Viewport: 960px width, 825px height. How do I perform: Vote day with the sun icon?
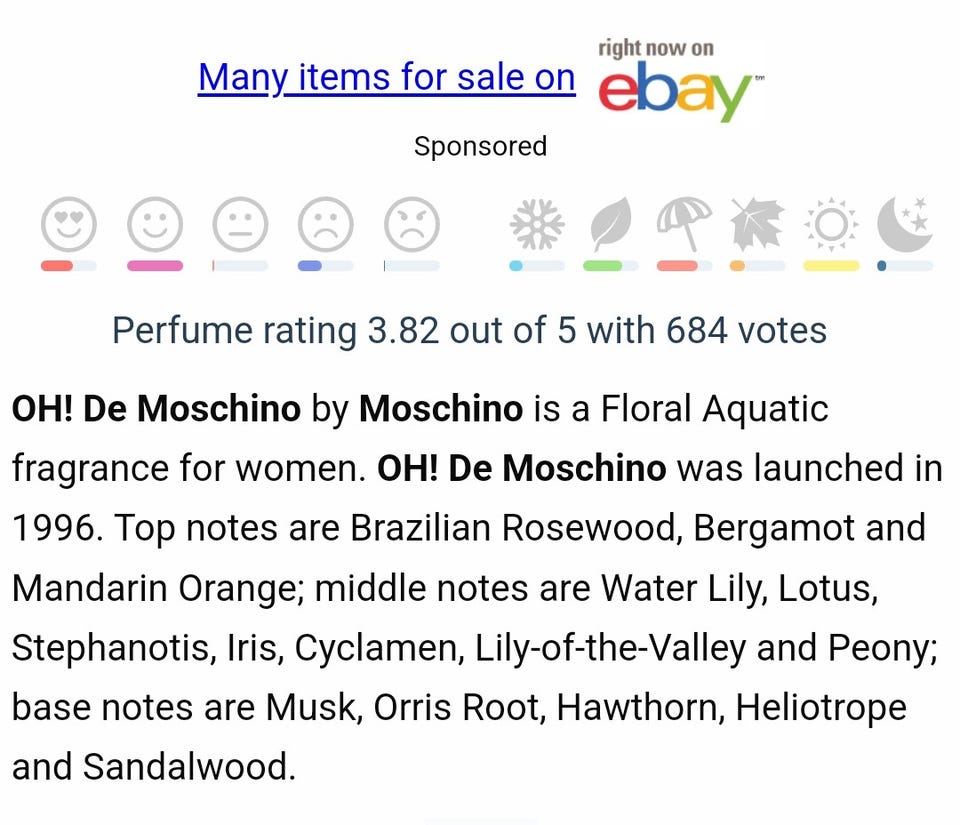click(831, 225)
